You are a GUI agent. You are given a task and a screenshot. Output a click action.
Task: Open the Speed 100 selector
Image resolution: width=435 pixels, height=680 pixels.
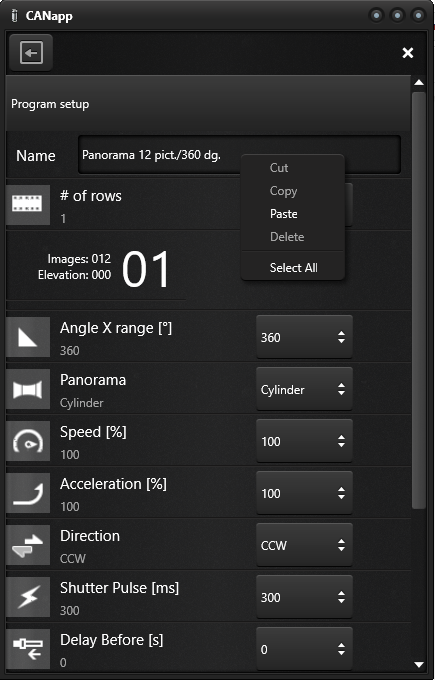click(304, 441)
